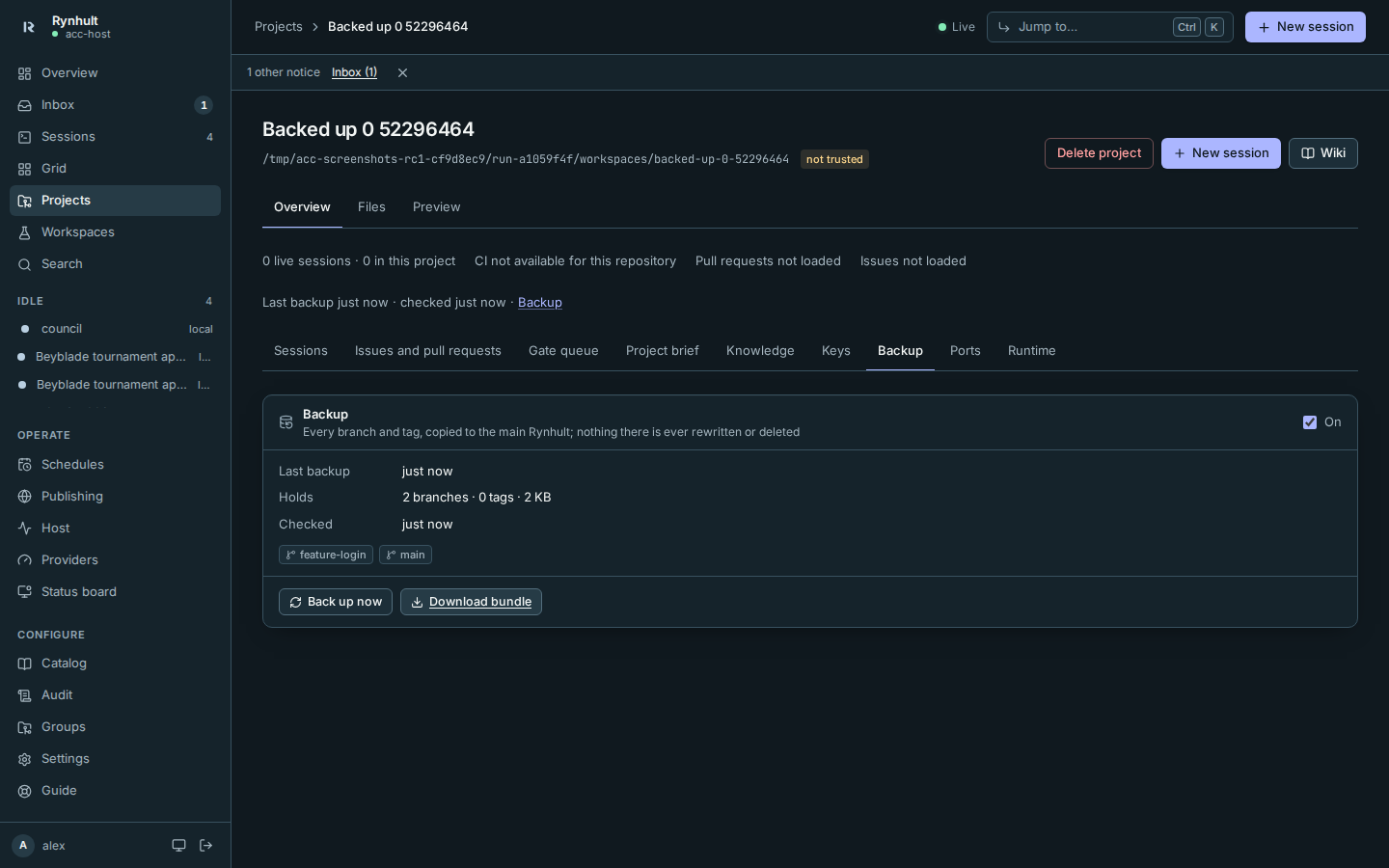
Task: Click "Pull requests not loaded" text
Action: coord(768,261)
